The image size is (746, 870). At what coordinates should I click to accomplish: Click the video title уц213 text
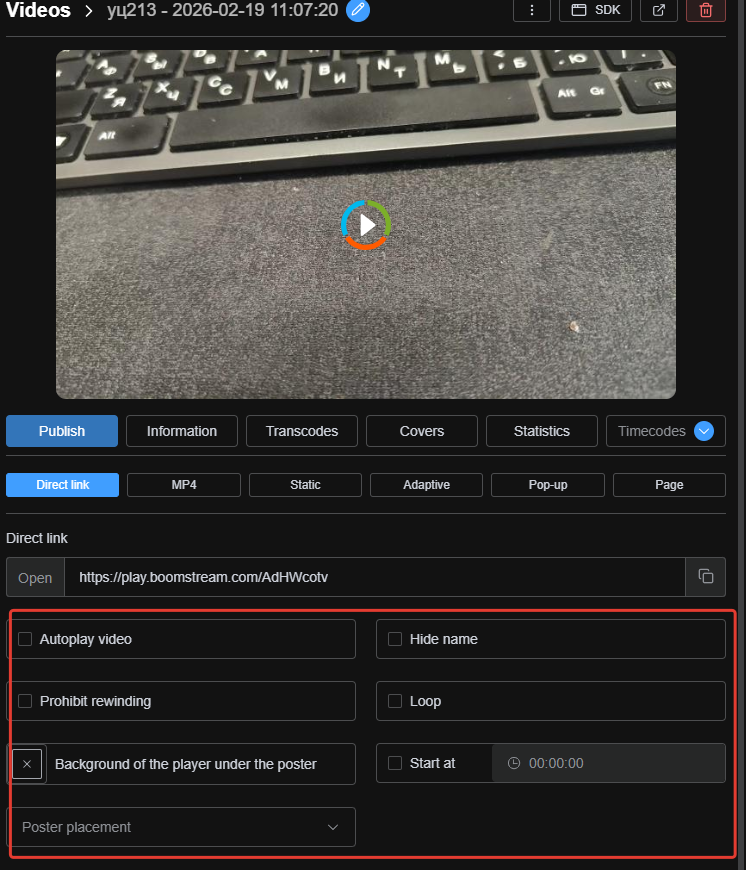(x=222, y=10)
